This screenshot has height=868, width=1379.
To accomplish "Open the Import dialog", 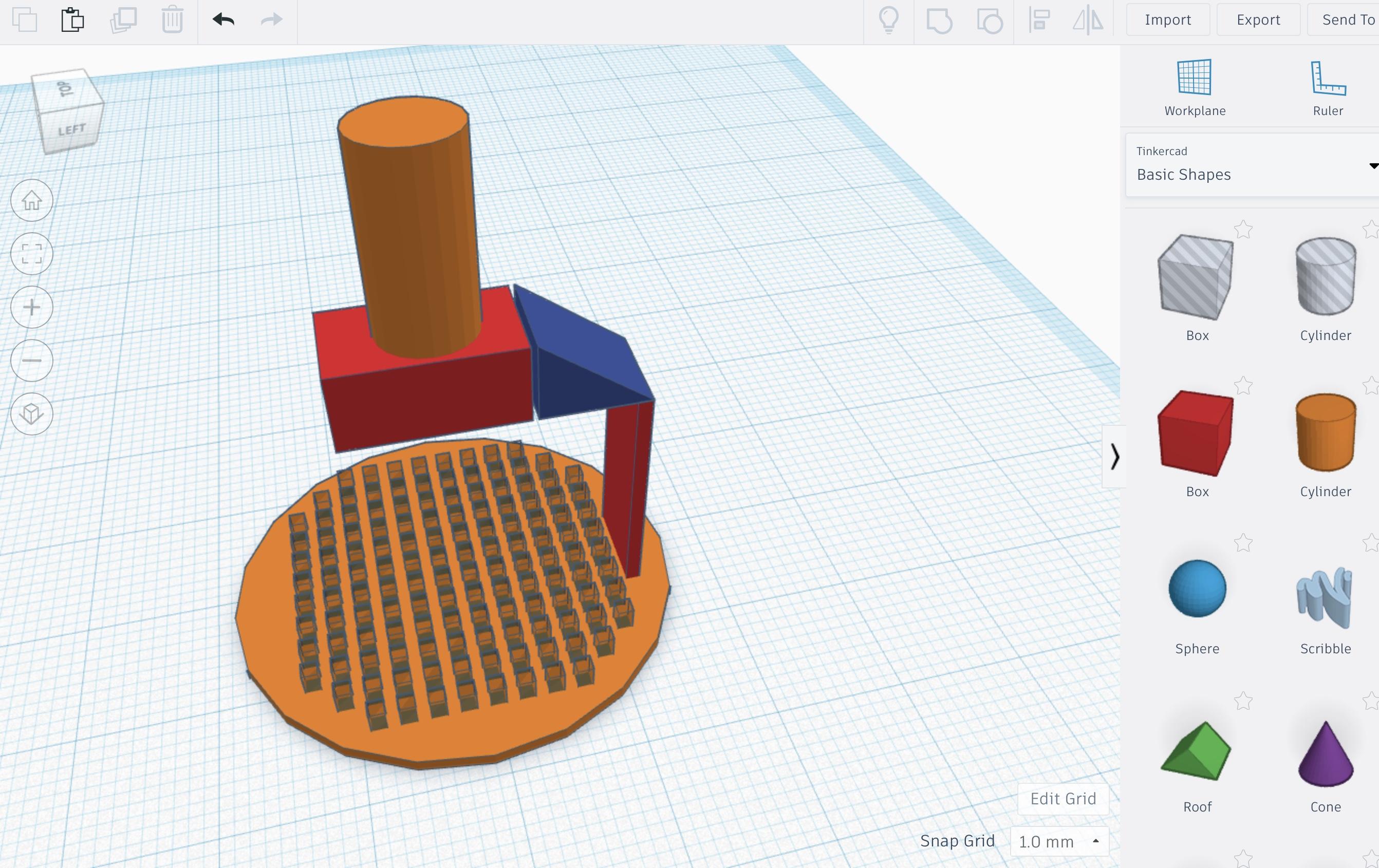I will coord(1168,20).
